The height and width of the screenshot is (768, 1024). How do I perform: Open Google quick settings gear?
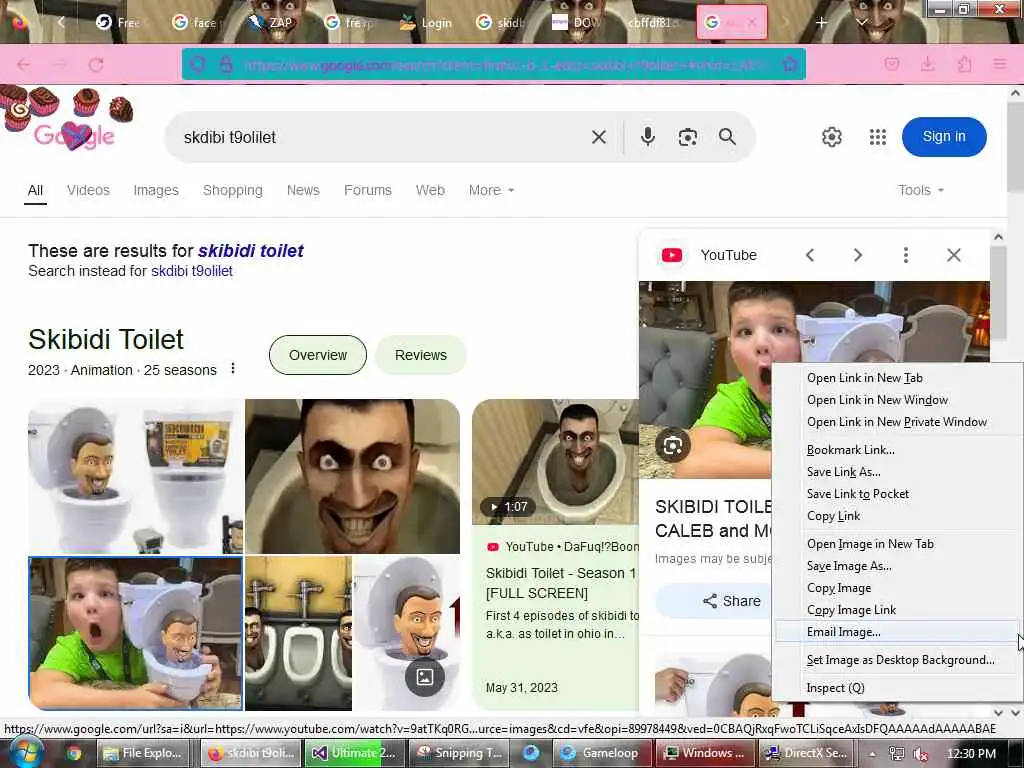pyautogui.click(x=831, y=137)
